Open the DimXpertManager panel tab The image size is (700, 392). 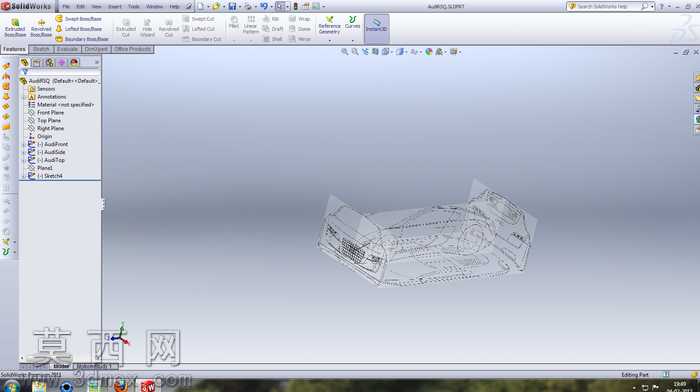(62, 63)
